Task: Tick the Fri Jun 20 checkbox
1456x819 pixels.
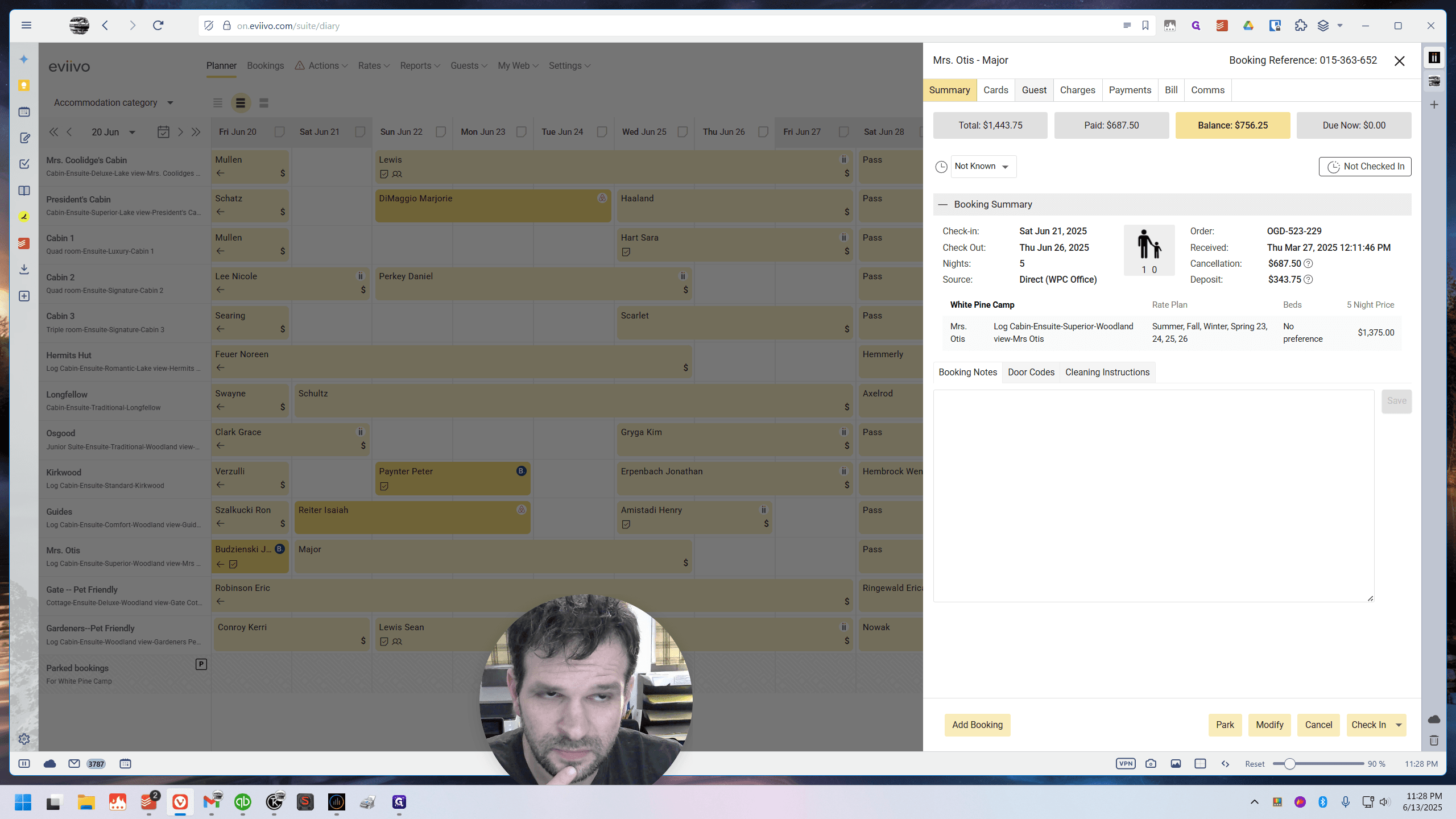Action: coord(279,132)
